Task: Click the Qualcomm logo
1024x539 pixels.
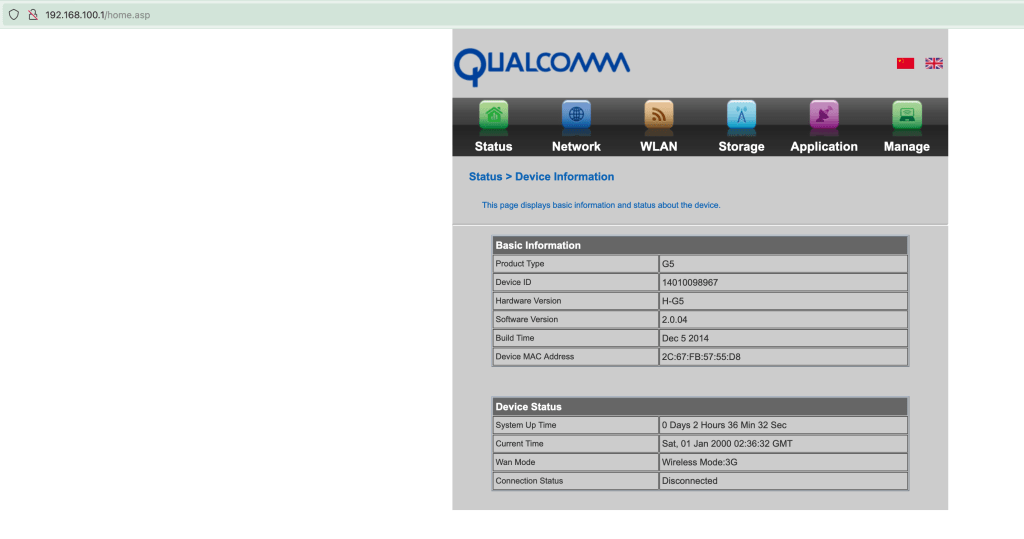Action: click(541, 65)
